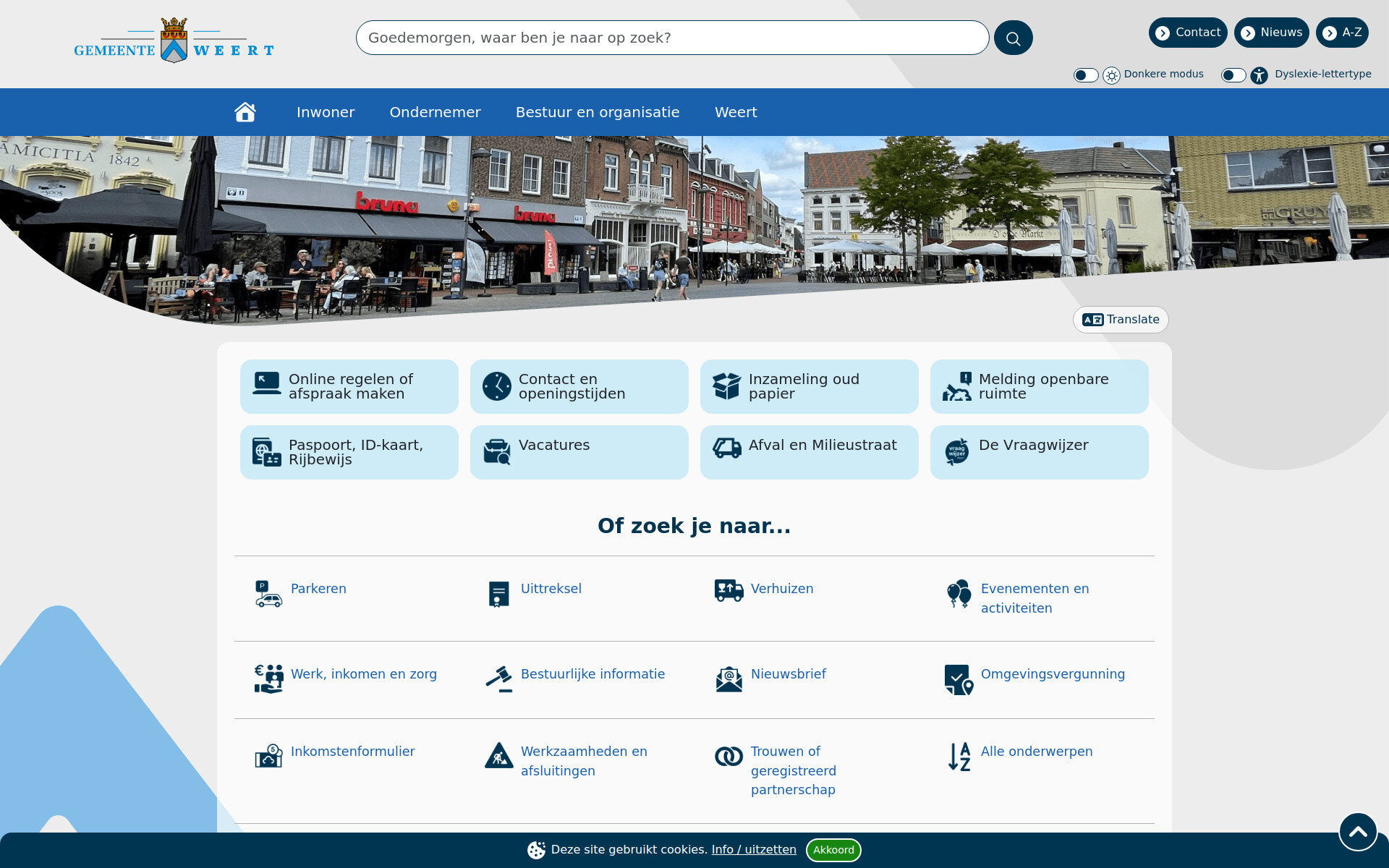Toggle Dyslexie-lettertype switch
This screenshot has height=868, width=1389.
pyautogui.click(x=1233, y=75)
